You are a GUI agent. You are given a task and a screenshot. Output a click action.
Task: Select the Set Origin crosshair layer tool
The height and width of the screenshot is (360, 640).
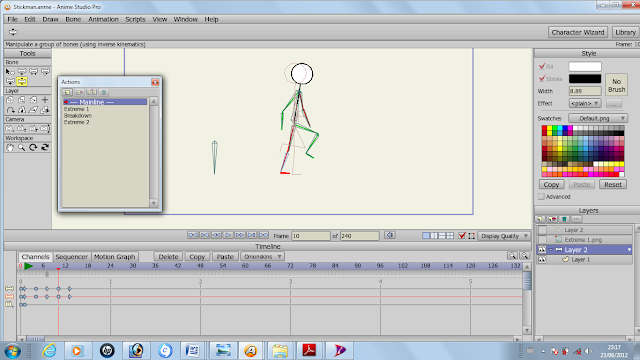[x=45, y=100]
